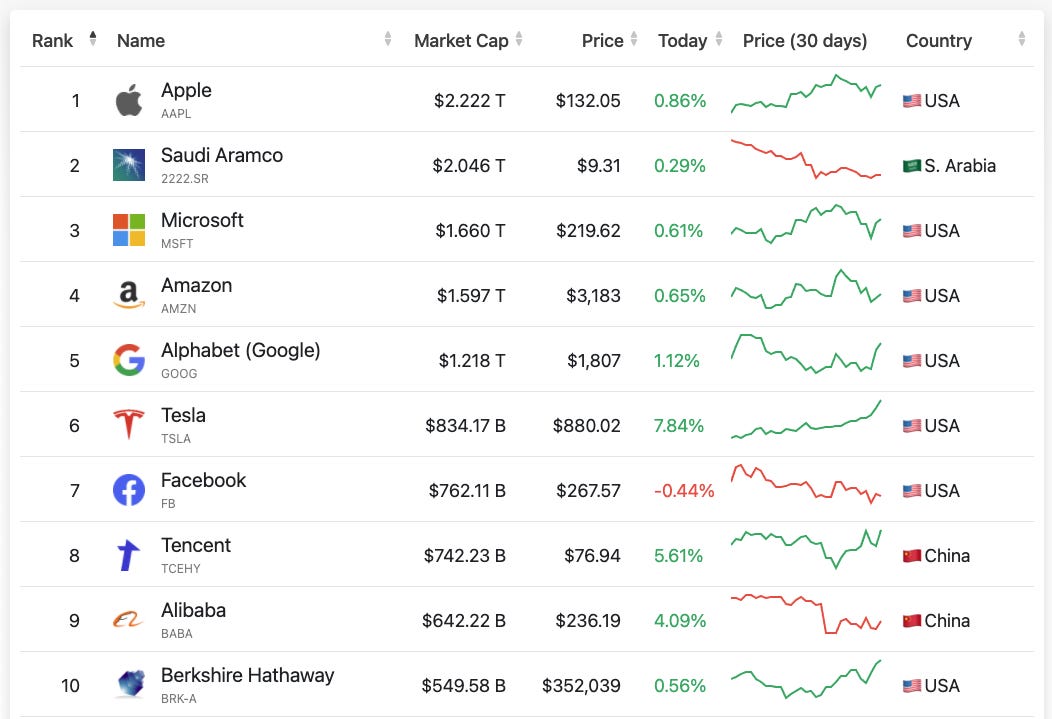
Task: Click Apple's 30-day price chart
Action: click(806, 94)
